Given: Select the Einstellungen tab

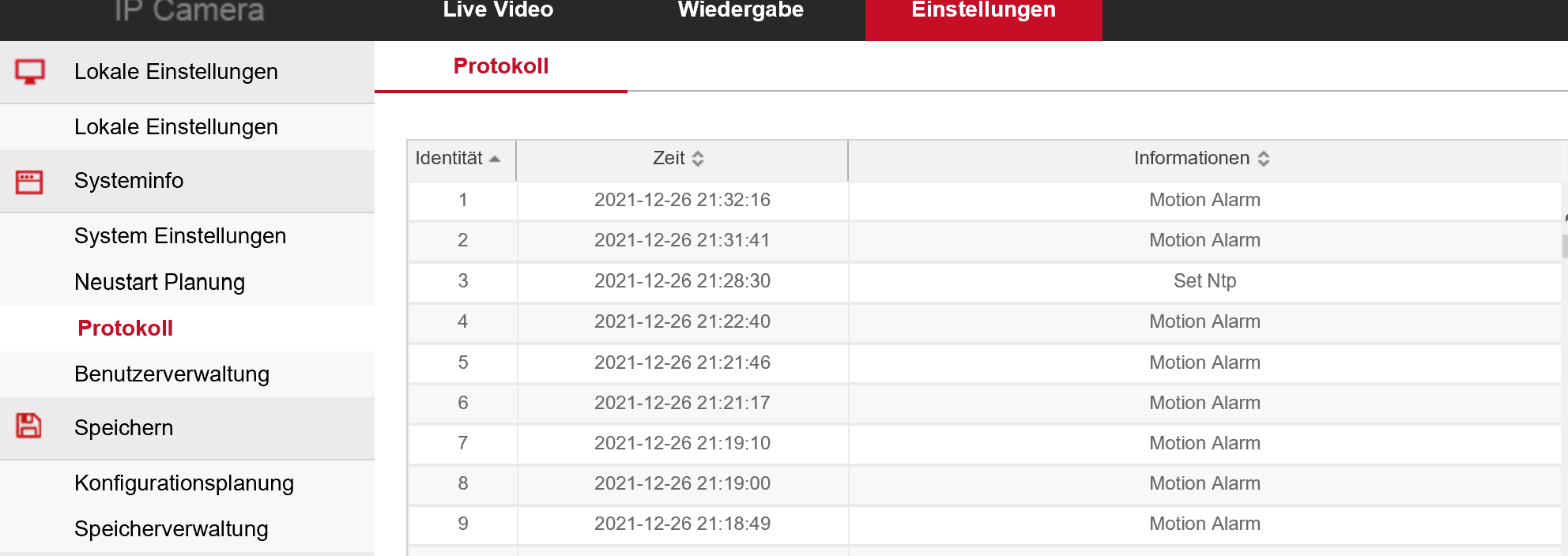Looking at the screenshot, I should tap(983, 11).
